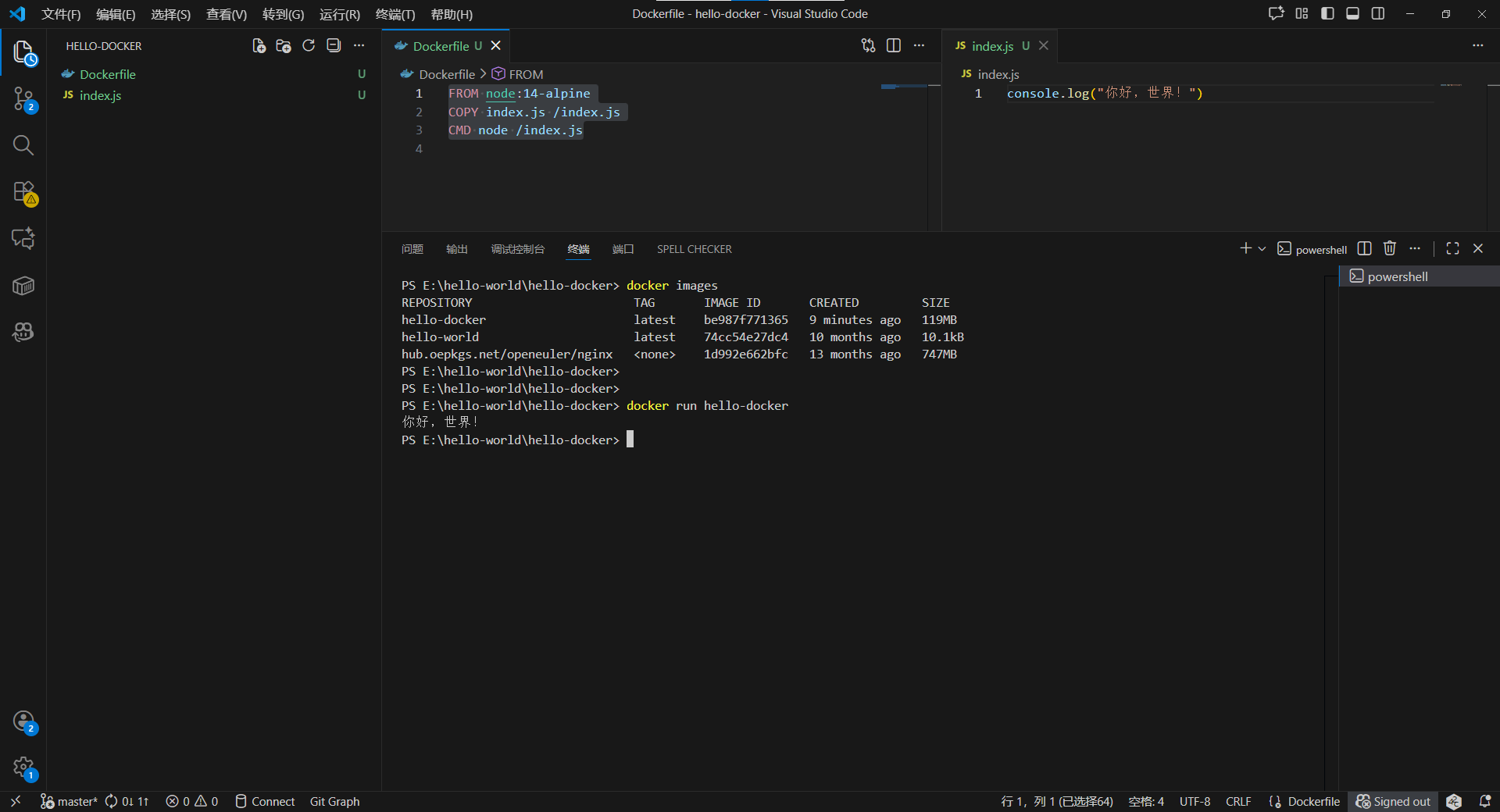Open index.js editor group more actions
The width and height of the screenshot is (1500, 812).
pos(1478,46)
